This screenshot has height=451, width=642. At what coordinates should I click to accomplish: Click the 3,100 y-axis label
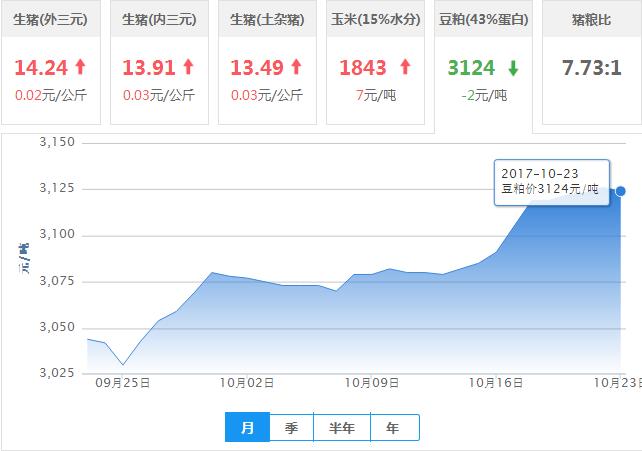[57, 234]
